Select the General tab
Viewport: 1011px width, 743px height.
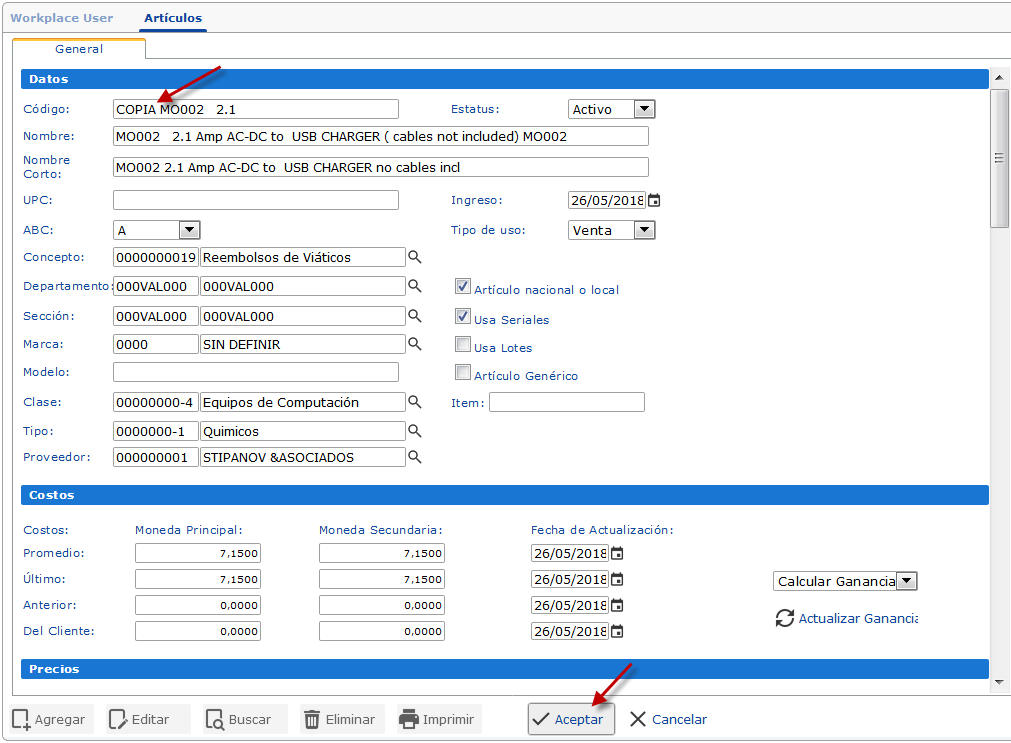tap(79, 48)
